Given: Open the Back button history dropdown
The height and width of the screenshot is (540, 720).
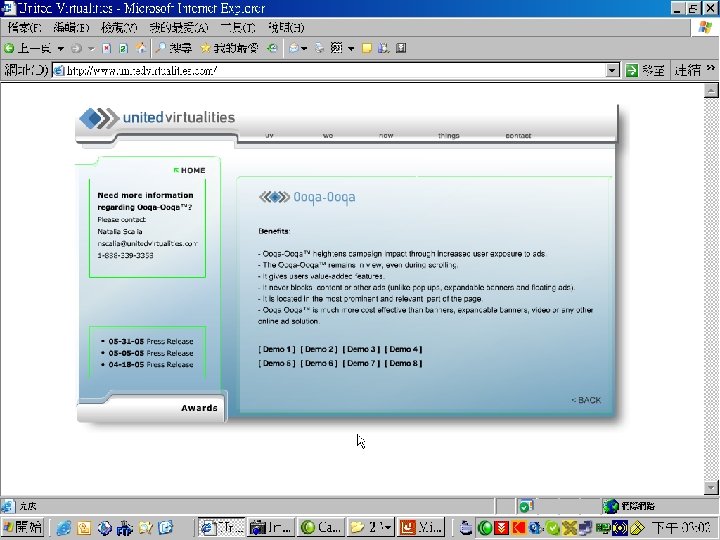Looking at the screenshot, I should point(61,48).
